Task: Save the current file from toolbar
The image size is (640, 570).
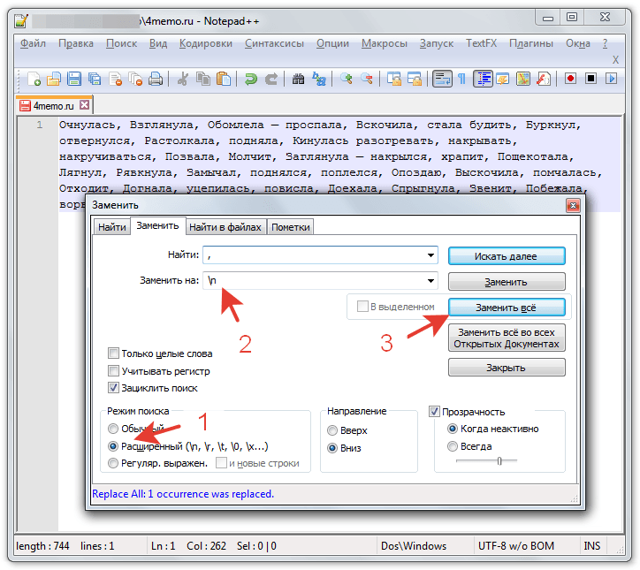Action: 74,78
